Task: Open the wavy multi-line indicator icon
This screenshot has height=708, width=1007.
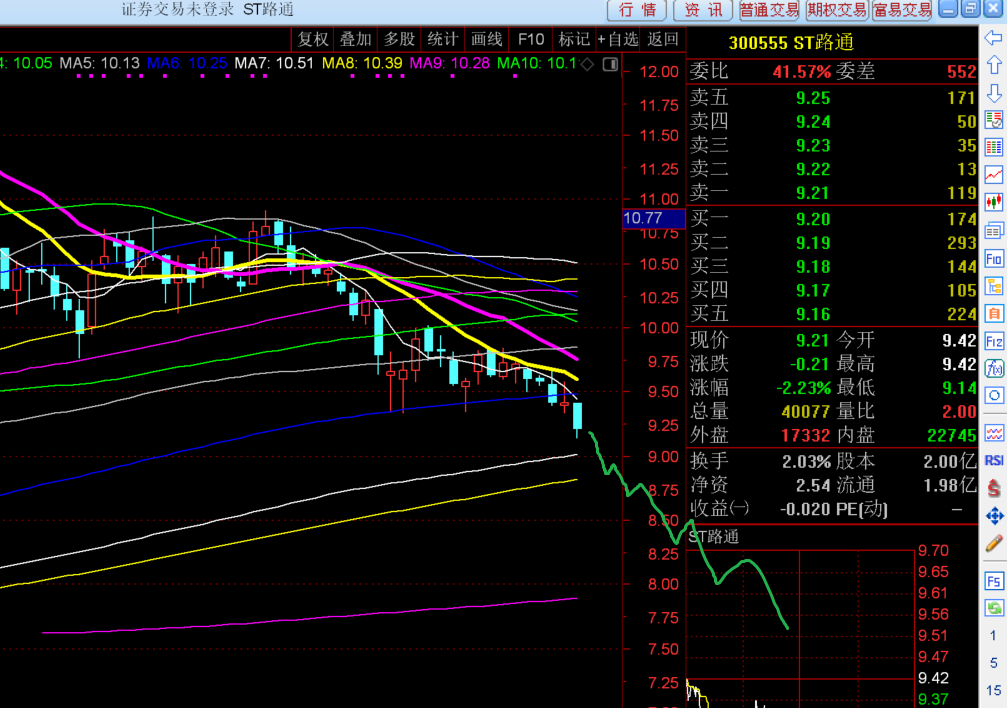Action: [x=994, y=433]
